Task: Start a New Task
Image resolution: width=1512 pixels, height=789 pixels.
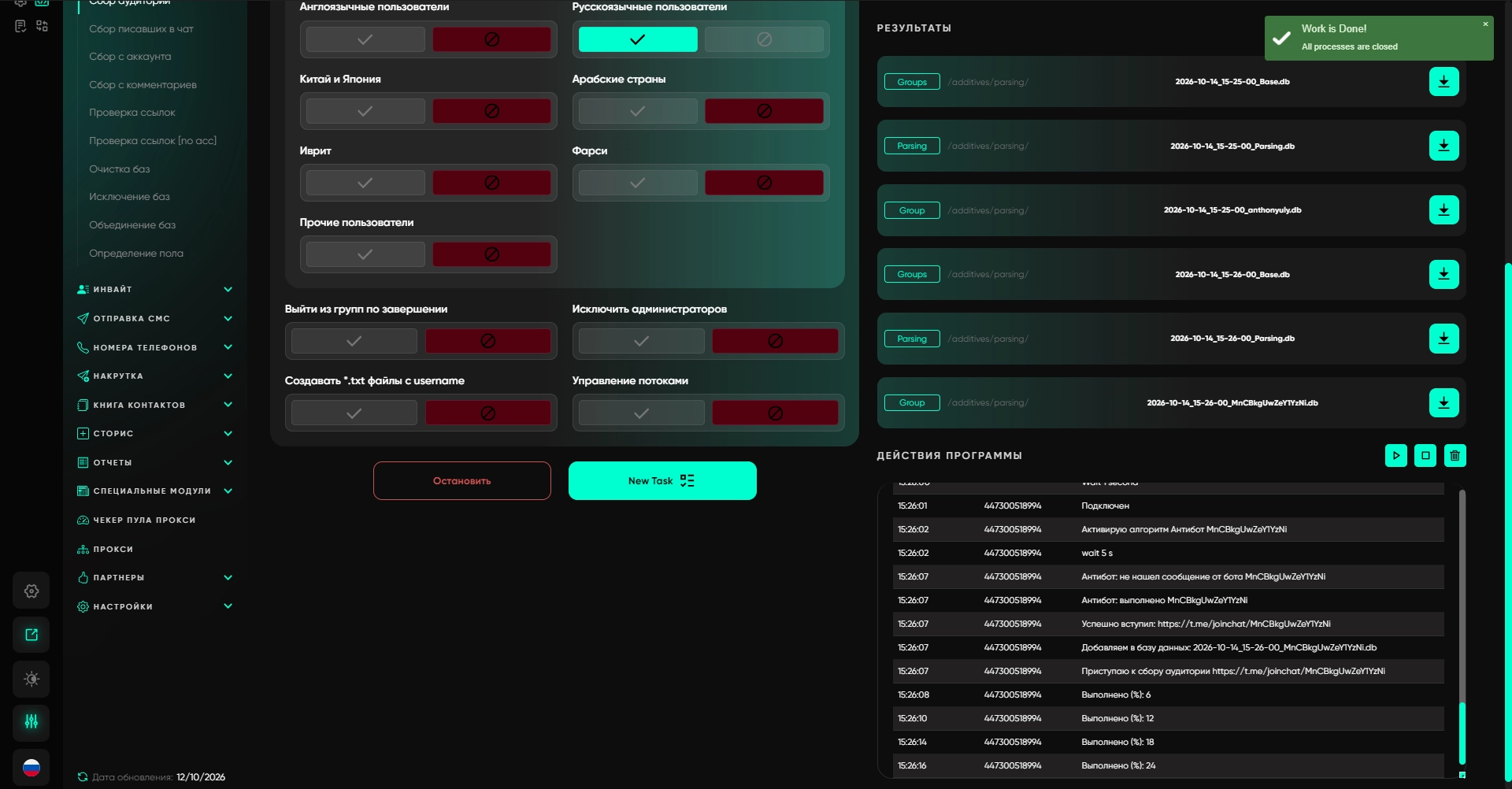Action: pyautogui.click(x=662, y=480)
